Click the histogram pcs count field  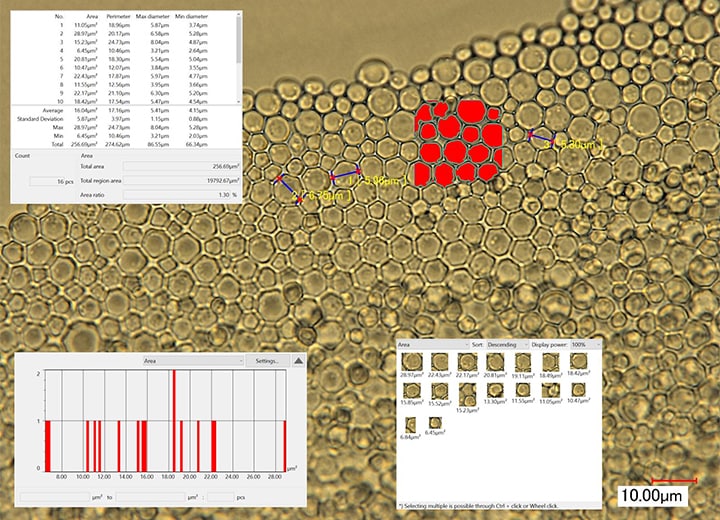click(219, 496)
